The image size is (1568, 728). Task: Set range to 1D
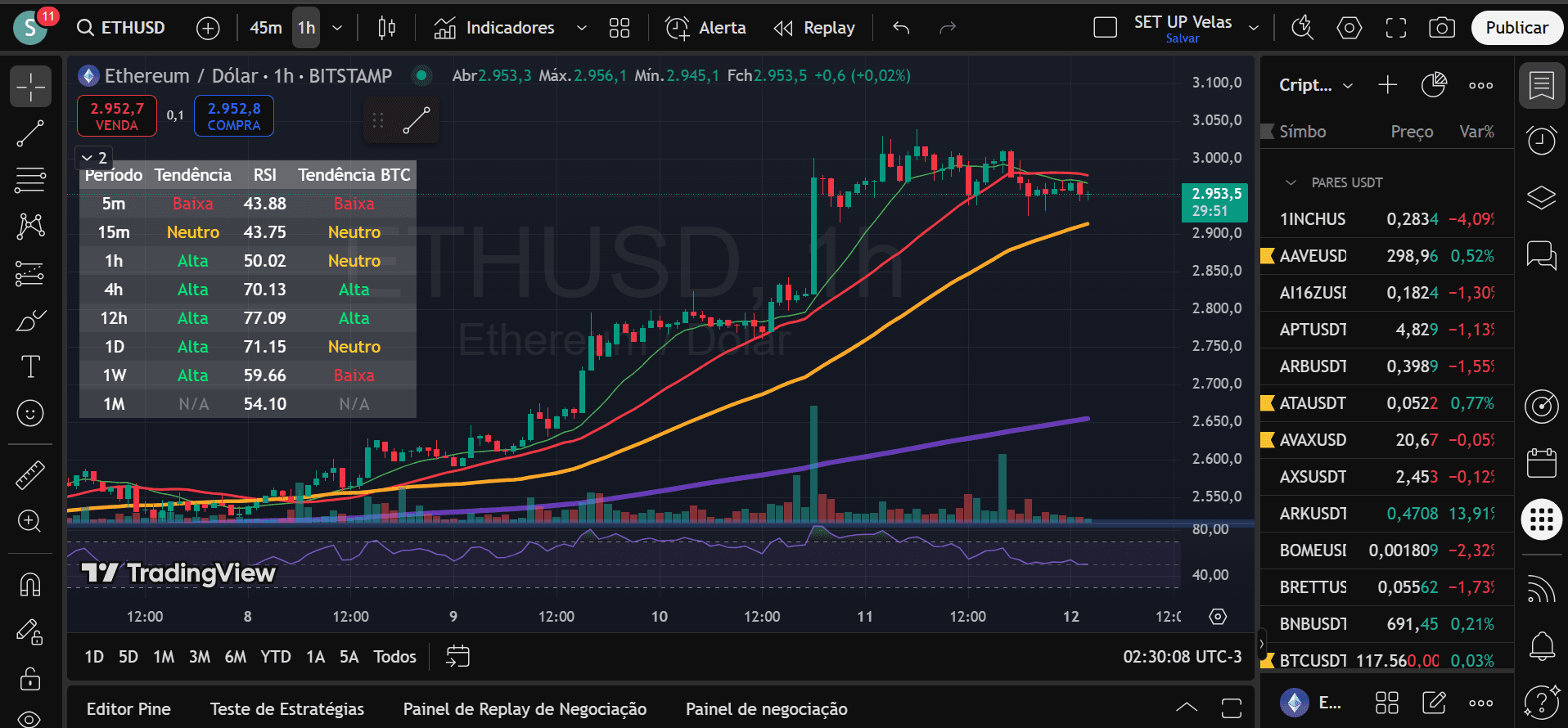pyautogui.click(x=94, y=657)
